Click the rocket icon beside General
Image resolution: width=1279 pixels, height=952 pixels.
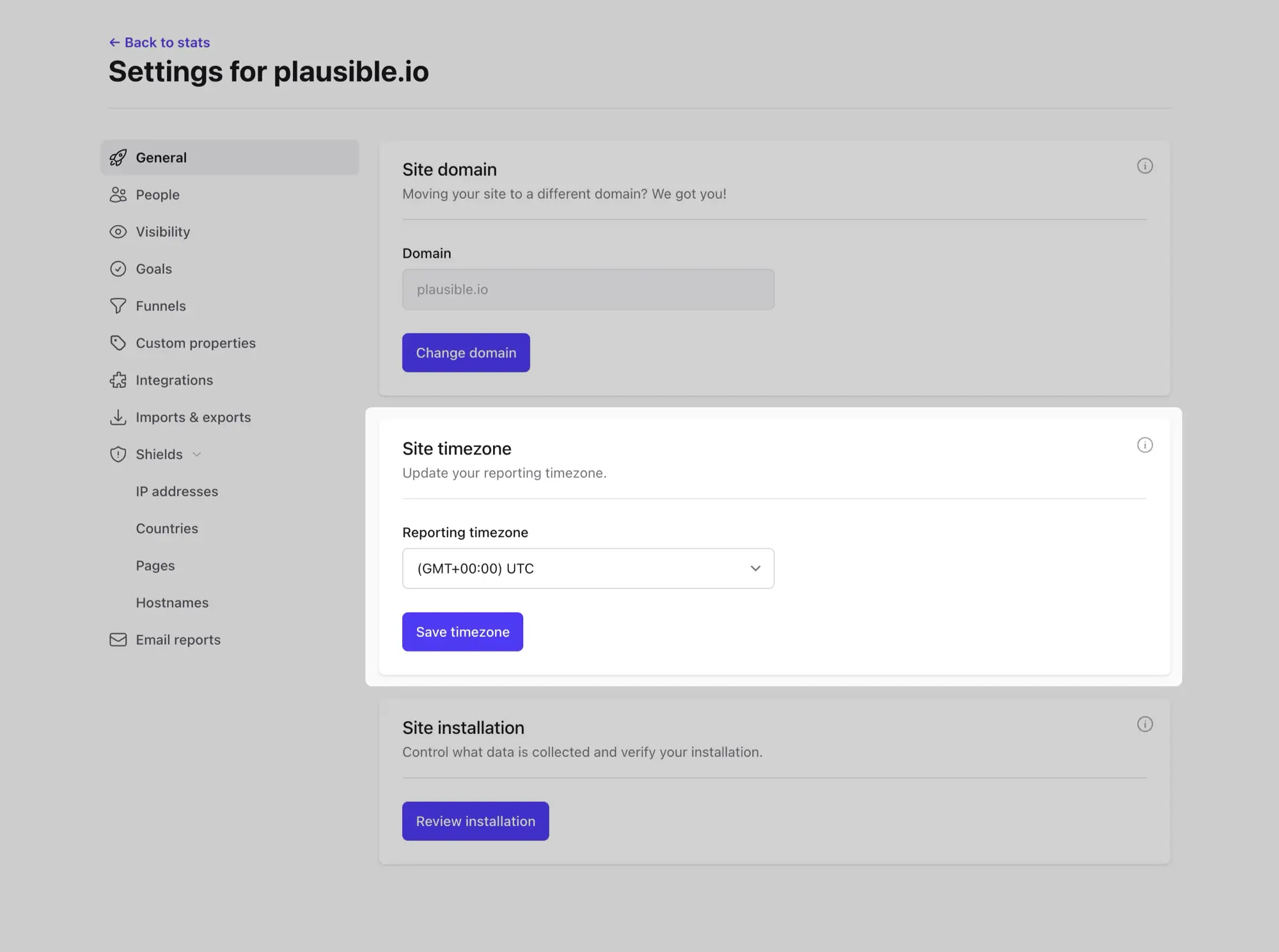pos(118,157)
